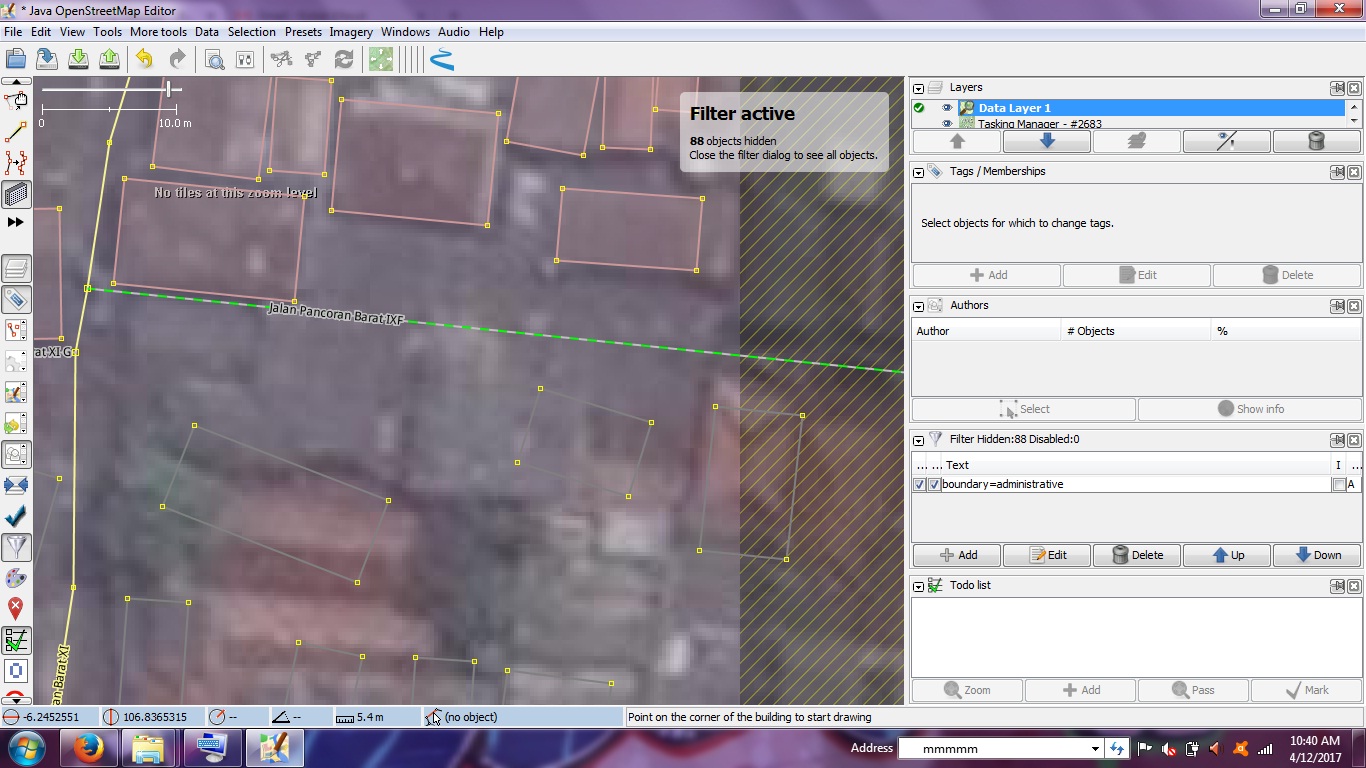Toggle hide mode checkbox for boundary filter

934,485
